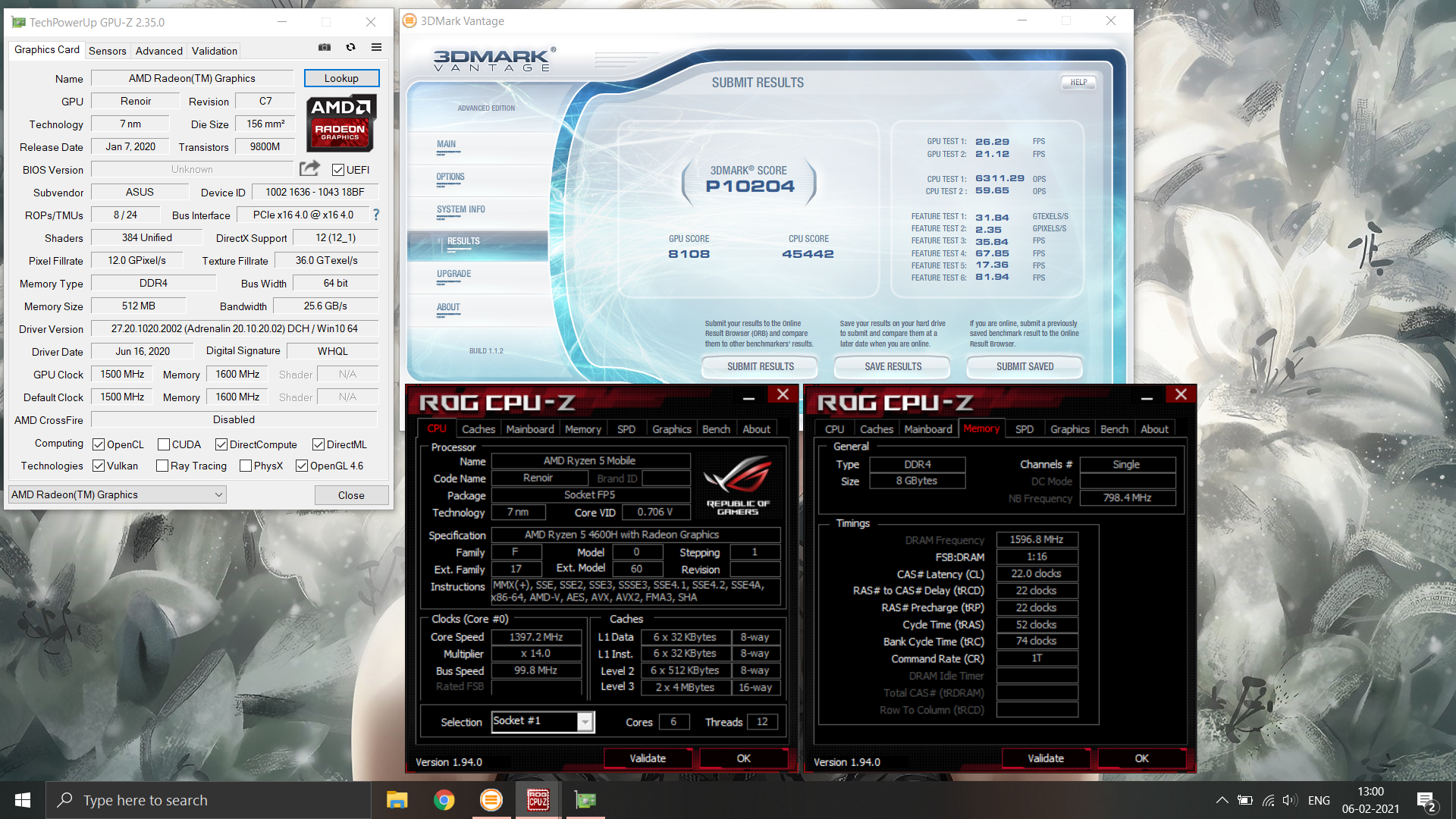Click the Driver Version field in GPU-Z

click(x=234, y=328)
